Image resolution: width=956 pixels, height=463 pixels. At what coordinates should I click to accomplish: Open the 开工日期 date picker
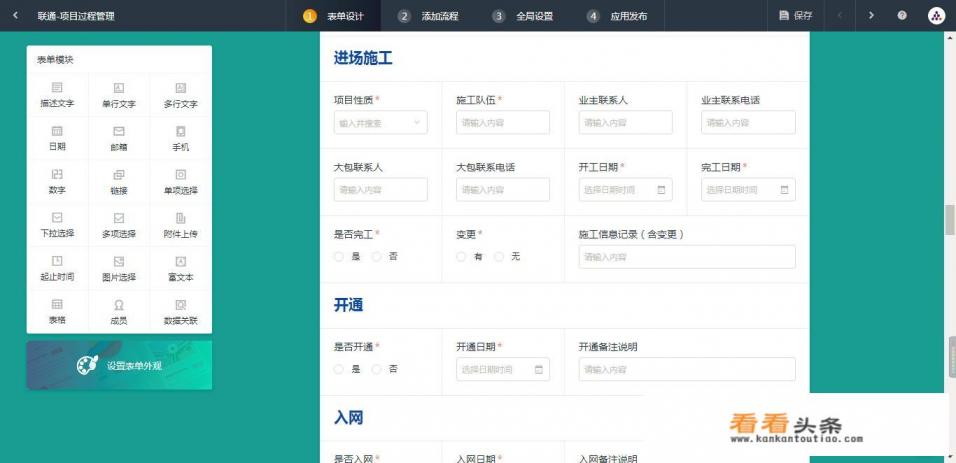point(625,190)
